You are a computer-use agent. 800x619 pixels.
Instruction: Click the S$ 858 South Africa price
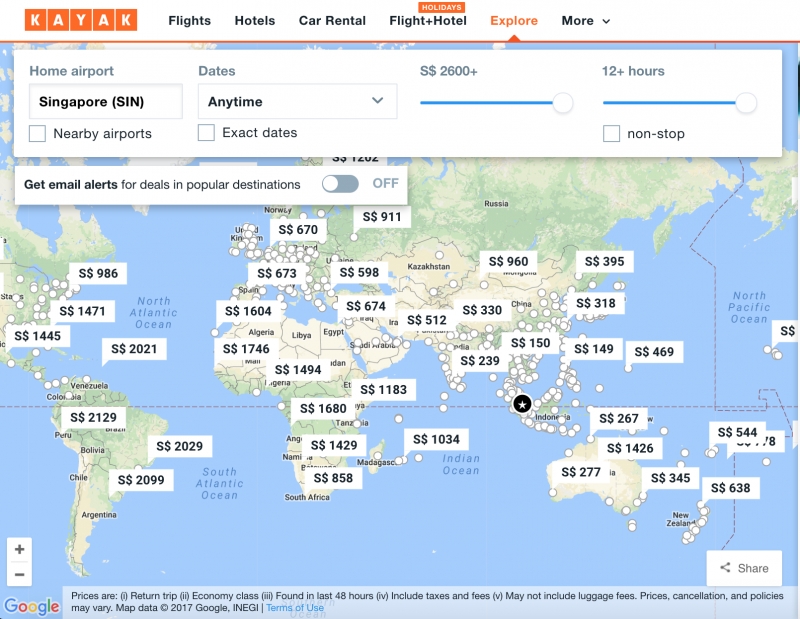[x=333, y=478]
